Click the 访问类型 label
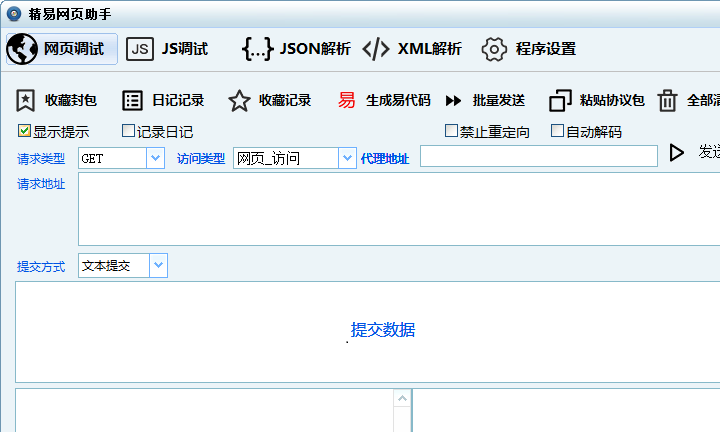The image size is (720, 432). coord(201,159)
